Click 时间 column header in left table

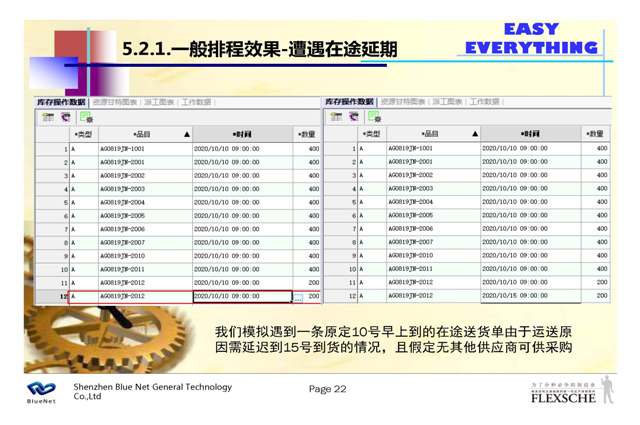tap(241, 134)
